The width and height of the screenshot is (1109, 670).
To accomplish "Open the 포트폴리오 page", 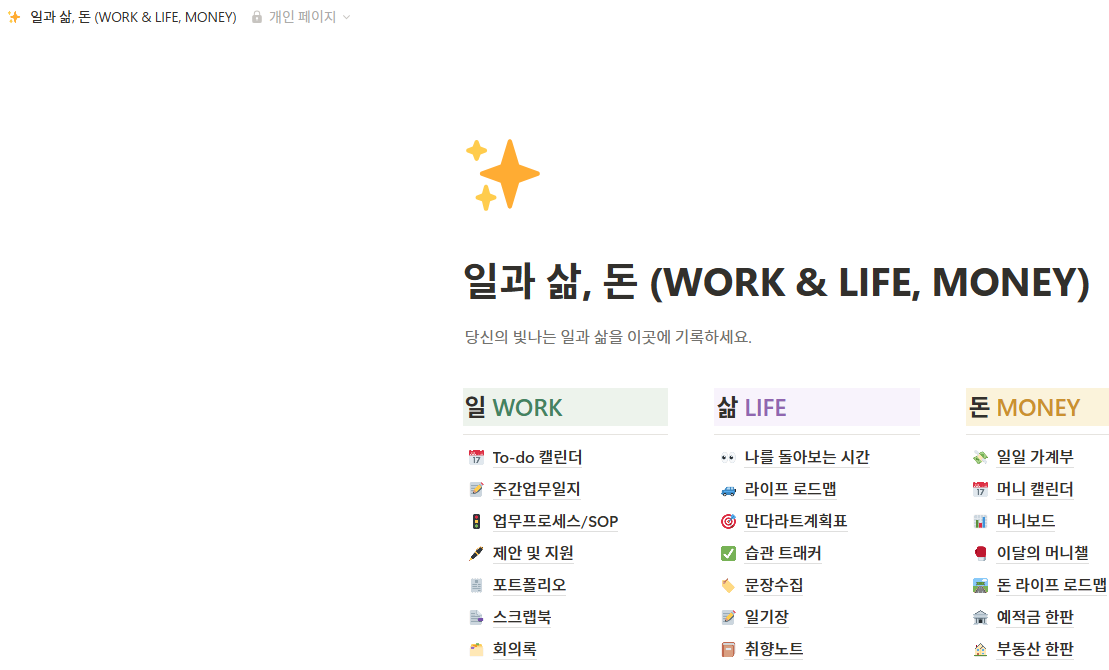I will (529, 585).
